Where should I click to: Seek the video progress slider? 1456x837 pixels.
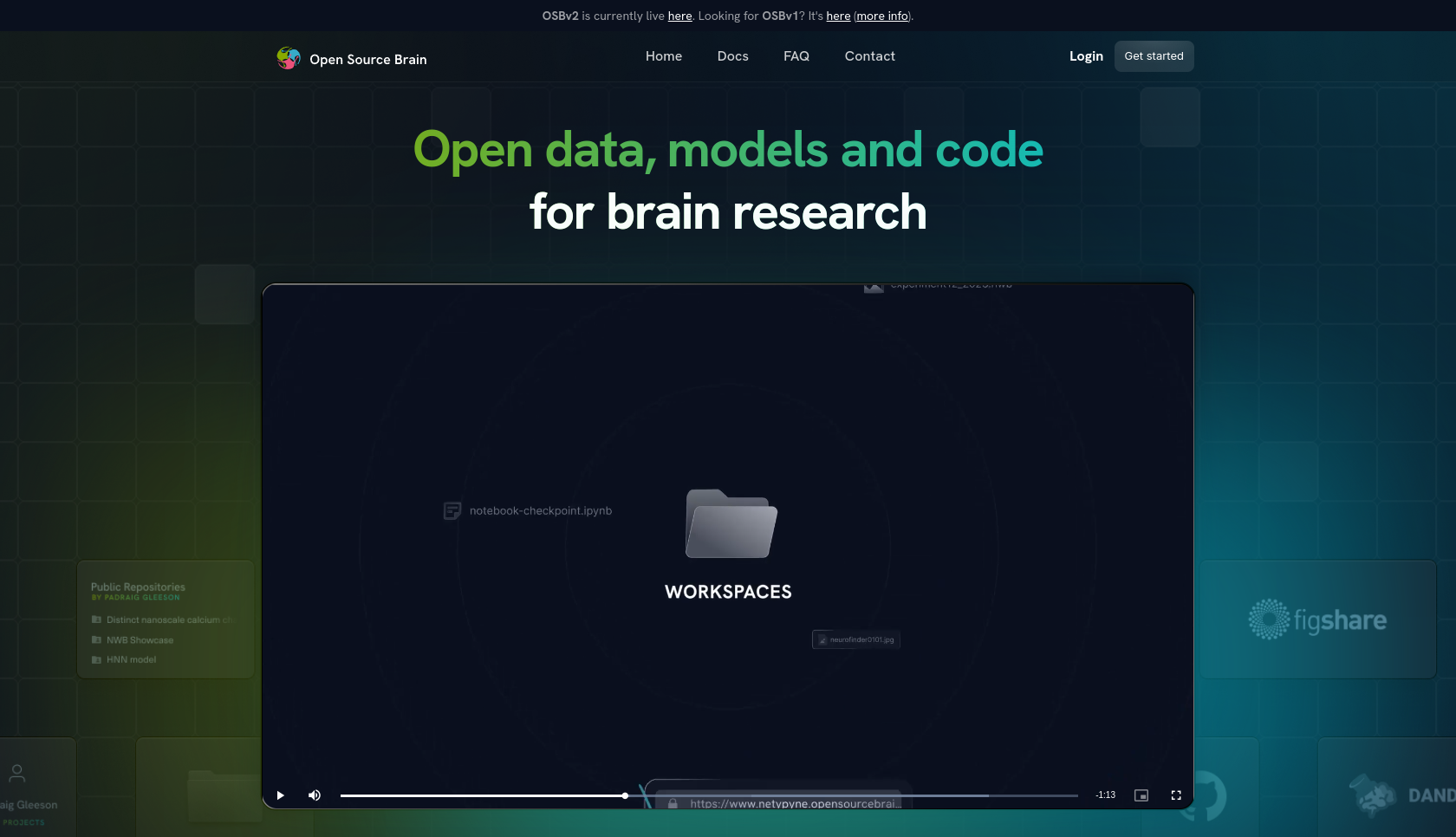[709, 795]
